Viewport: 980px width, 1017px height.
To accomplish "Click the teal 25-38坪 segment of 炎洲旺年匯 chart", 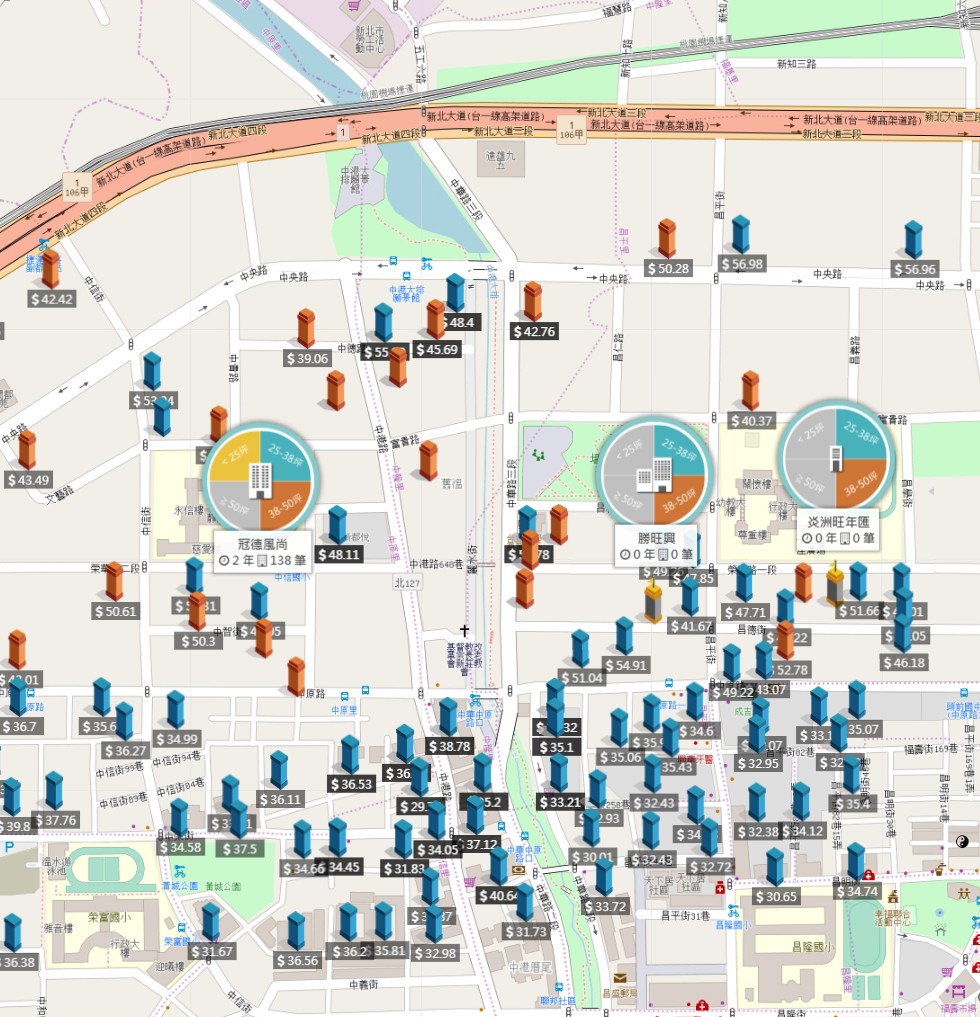I will coord(861,433).
